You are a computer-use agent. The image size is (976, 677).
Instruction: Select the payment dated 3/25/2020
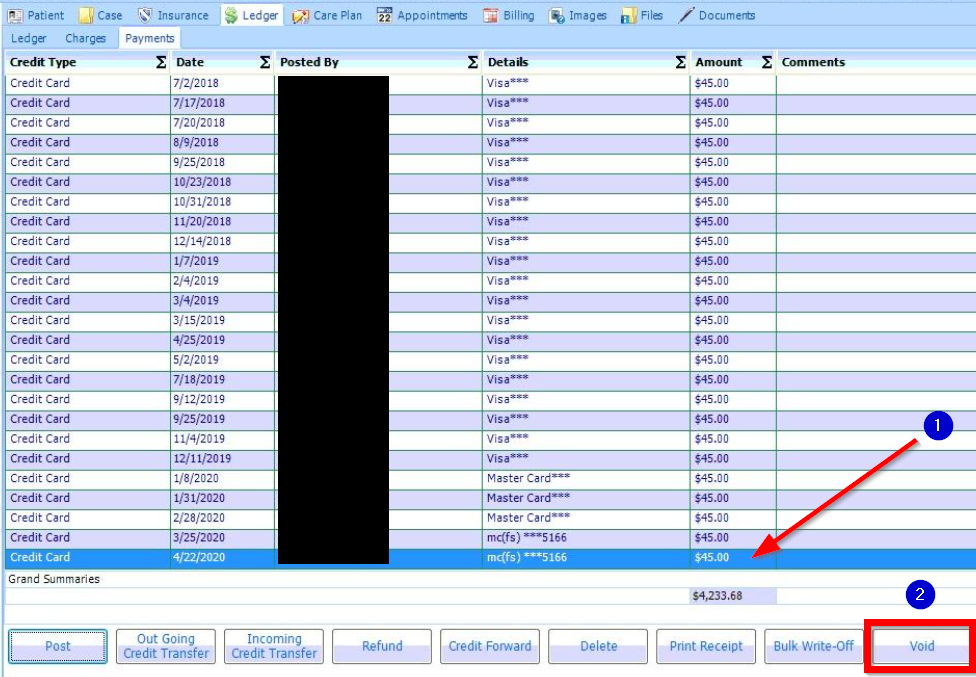click(490, 538)
